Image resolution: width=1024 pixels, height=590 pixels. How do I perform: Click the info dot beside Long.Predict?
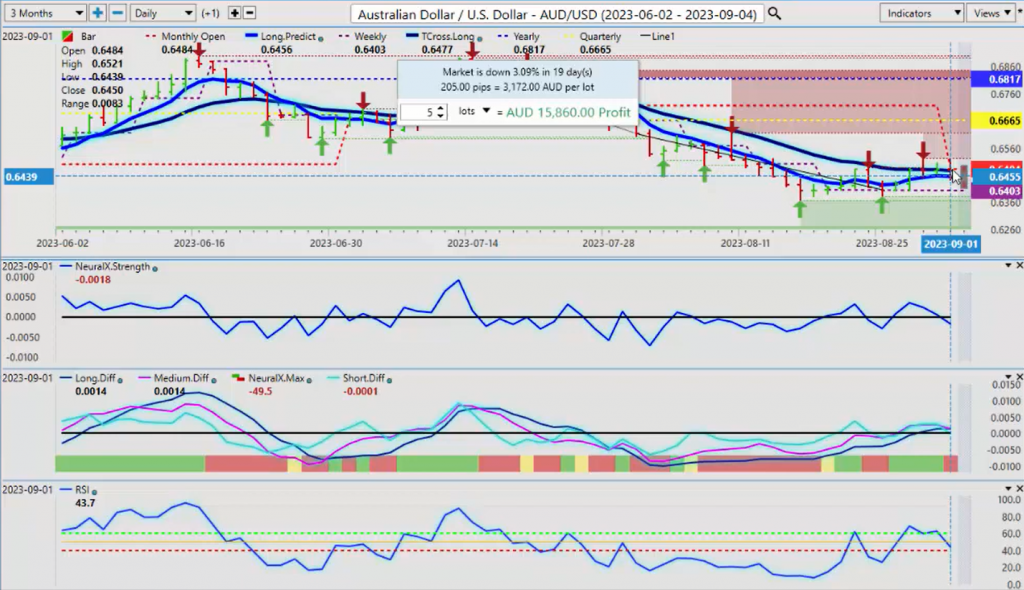point(321,37)
